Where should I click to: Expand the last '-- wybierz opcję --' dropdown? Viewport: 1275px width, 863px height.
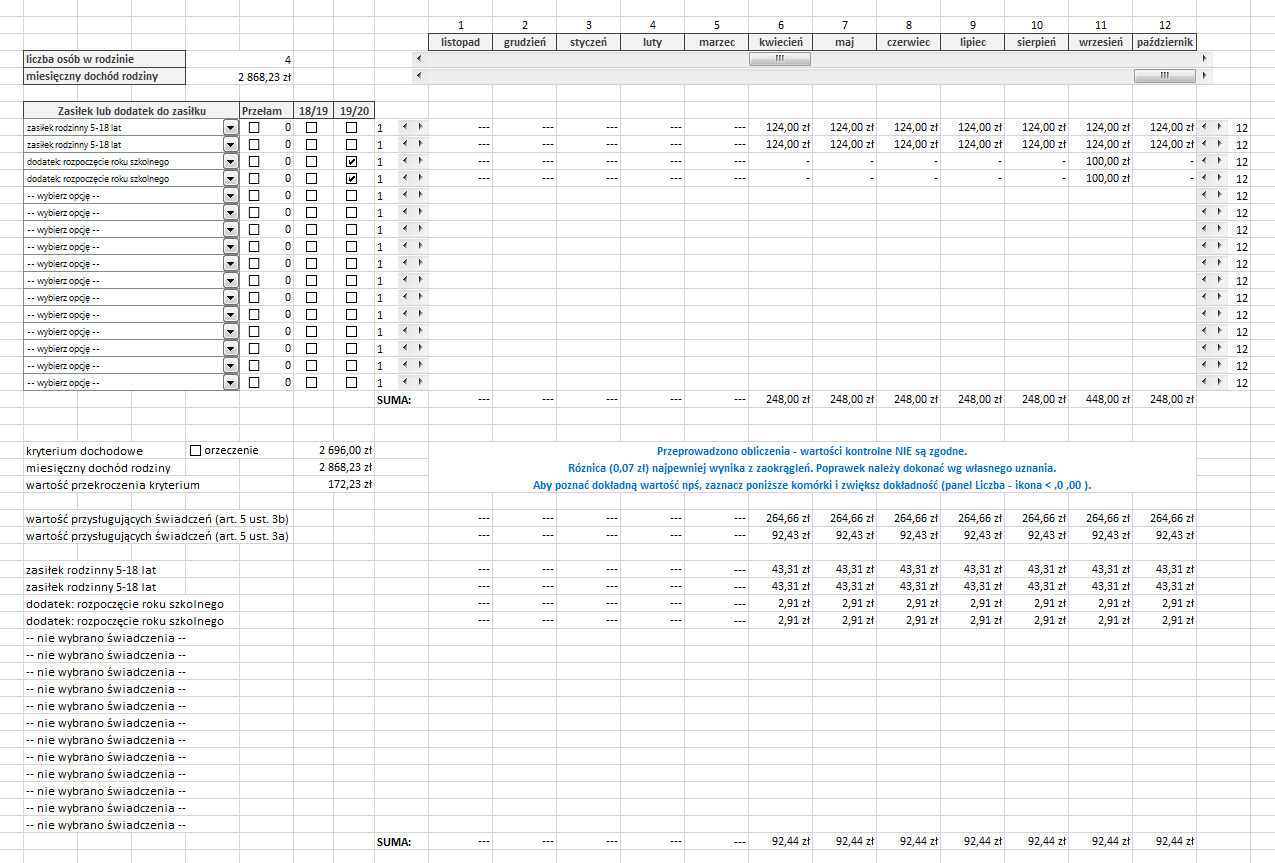pos(231,383)
